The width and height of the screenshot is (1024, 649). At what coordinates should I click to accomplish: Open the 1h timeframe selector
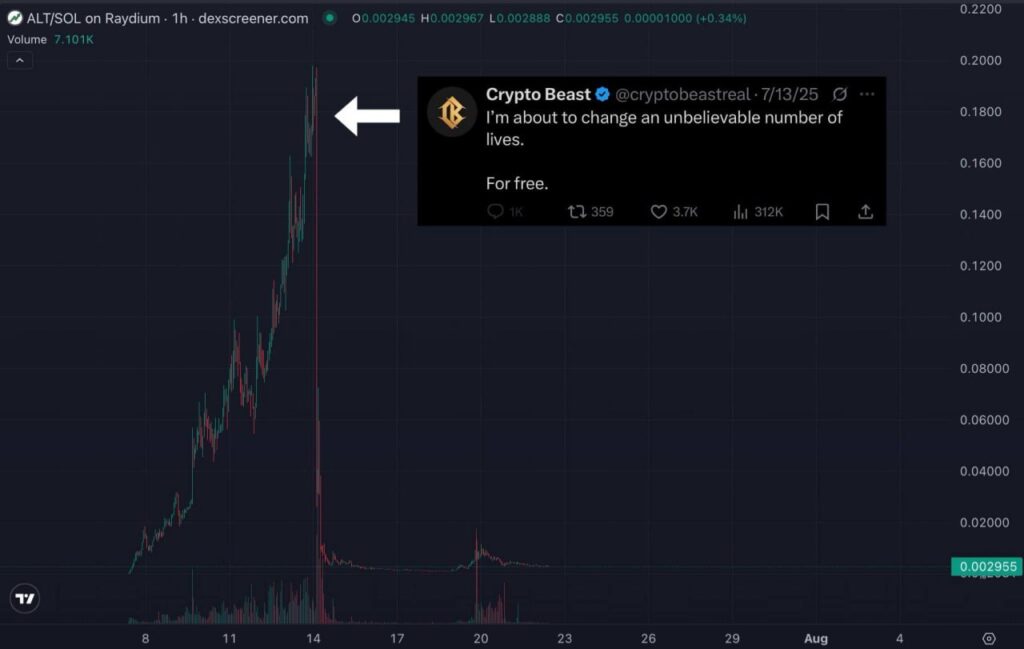(x=179, y=17)
